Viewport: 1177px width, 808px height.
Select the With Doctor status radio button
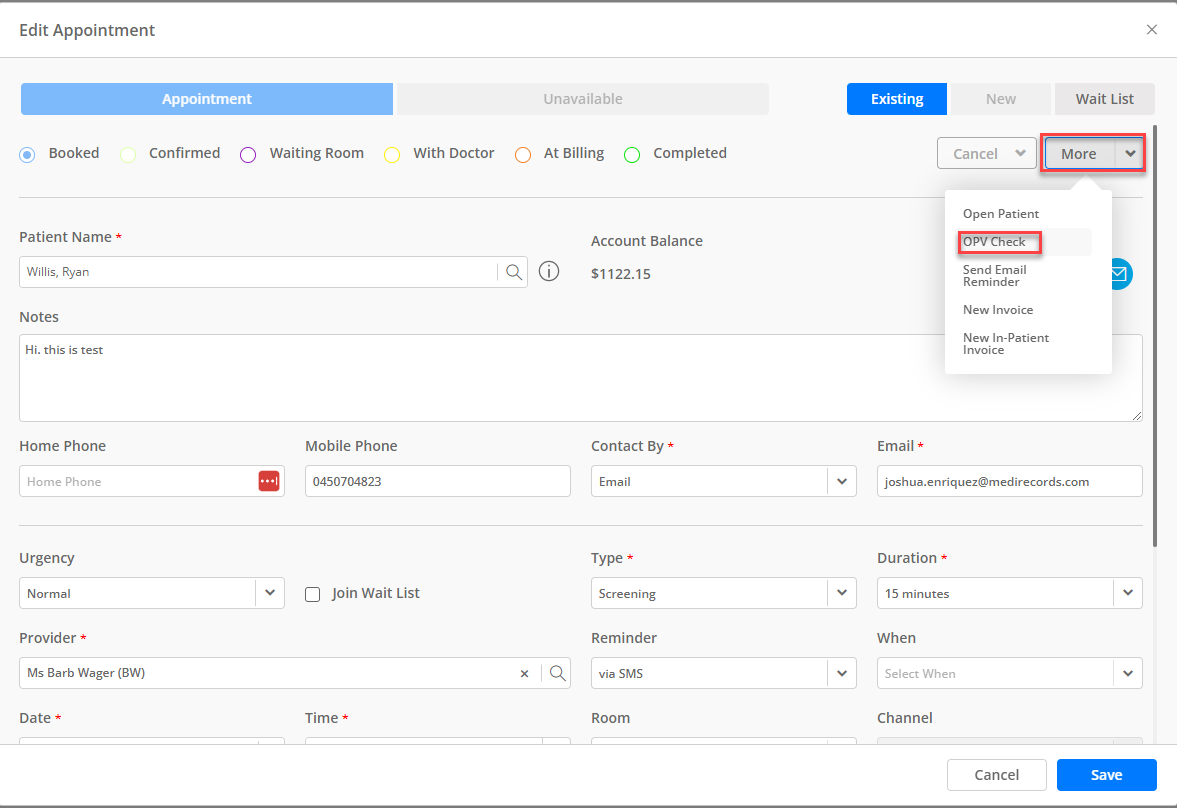pyautogui.click(x=392, y=155)
